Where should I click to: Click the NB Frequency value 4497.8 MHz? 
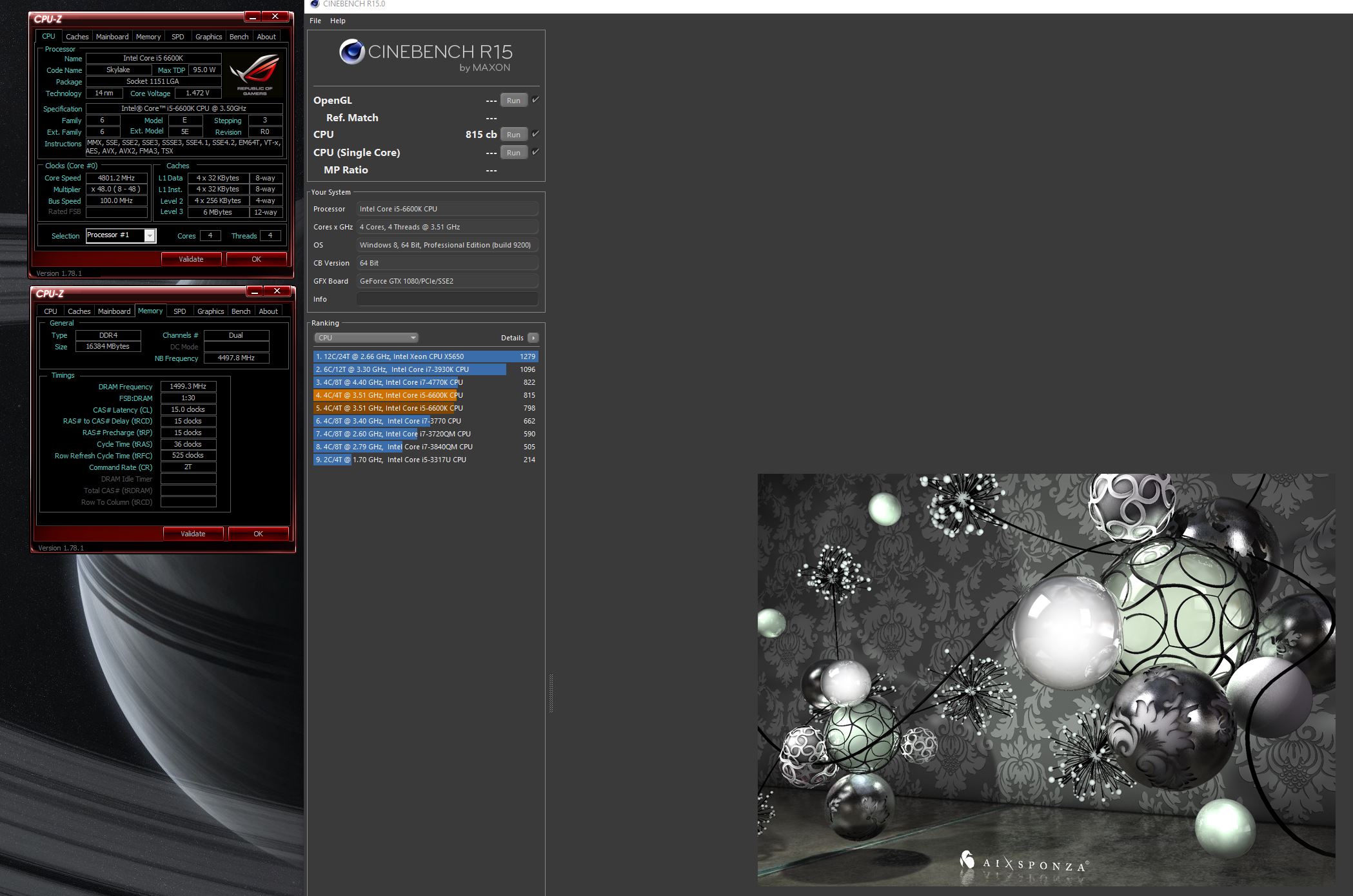pos(236,358)
